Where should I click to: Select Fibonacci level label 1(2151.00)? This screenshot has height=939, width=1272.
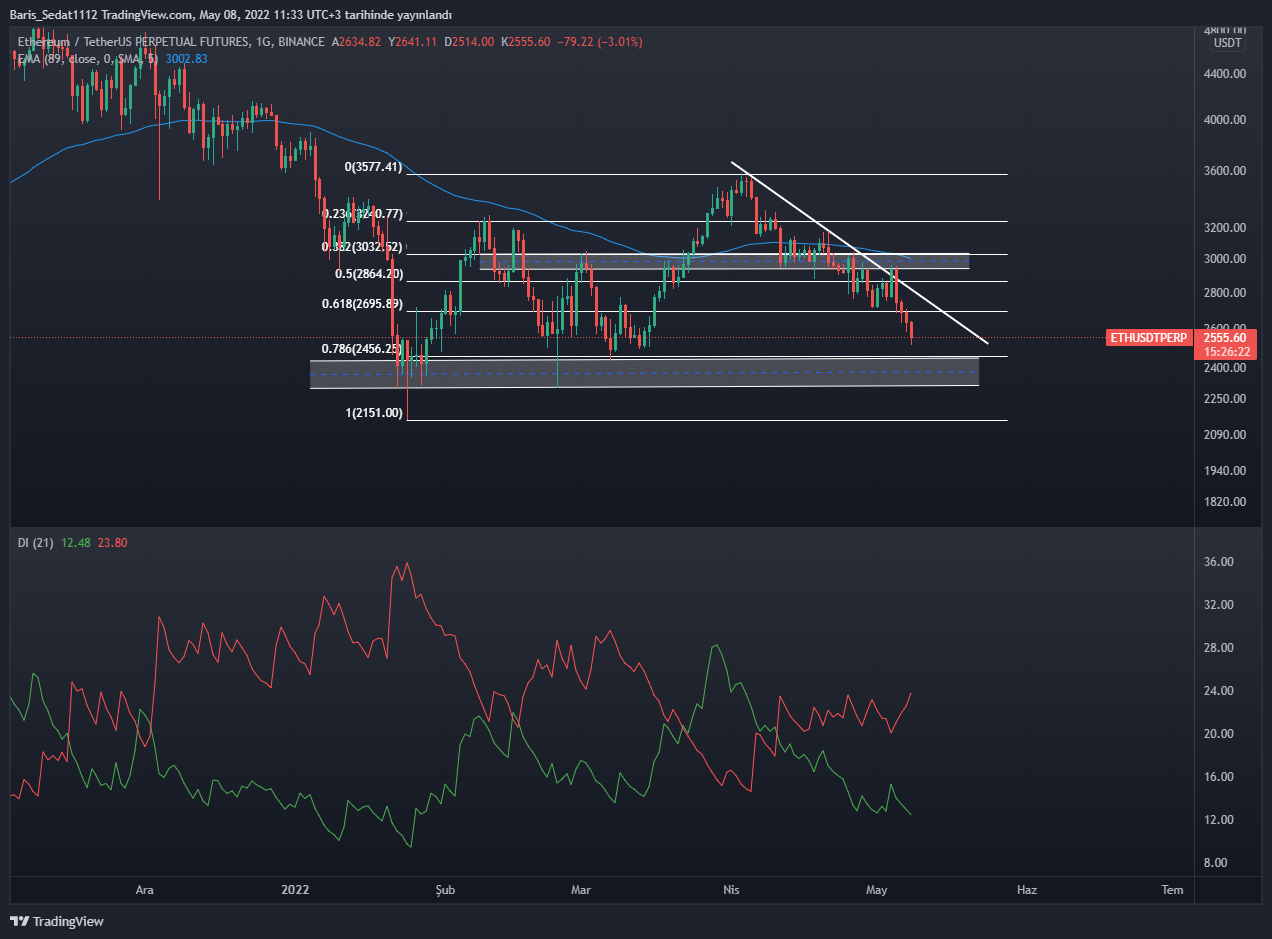[374, 412]
